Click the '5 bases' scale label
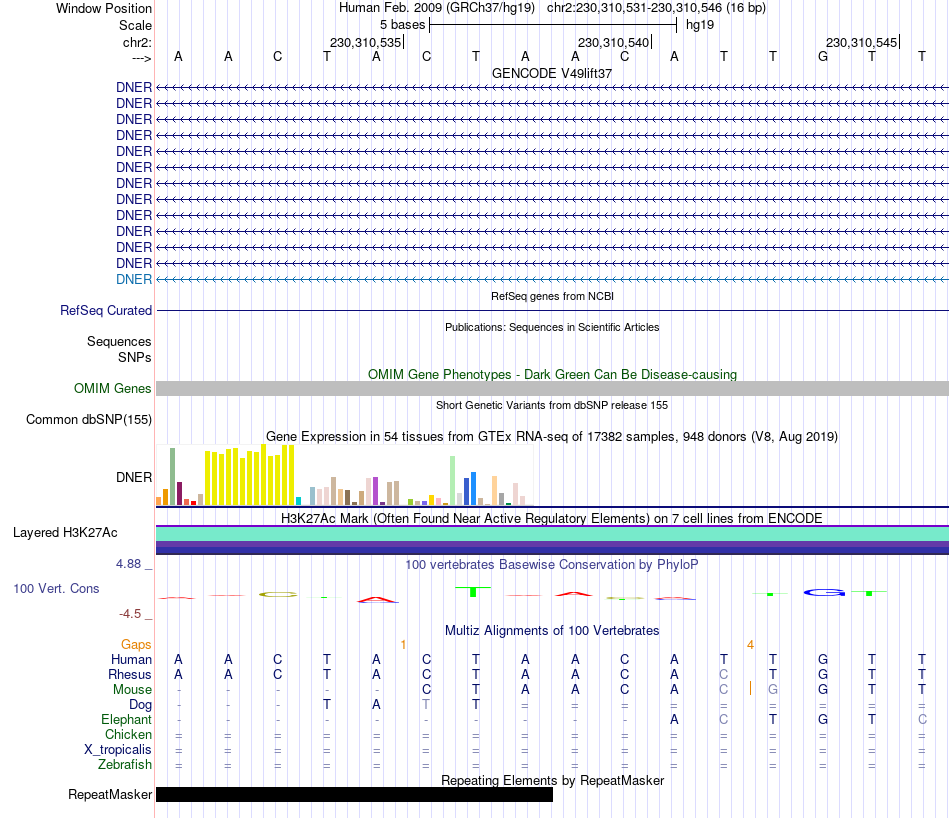The image size is (950, 818). click(x=402, y=25)
